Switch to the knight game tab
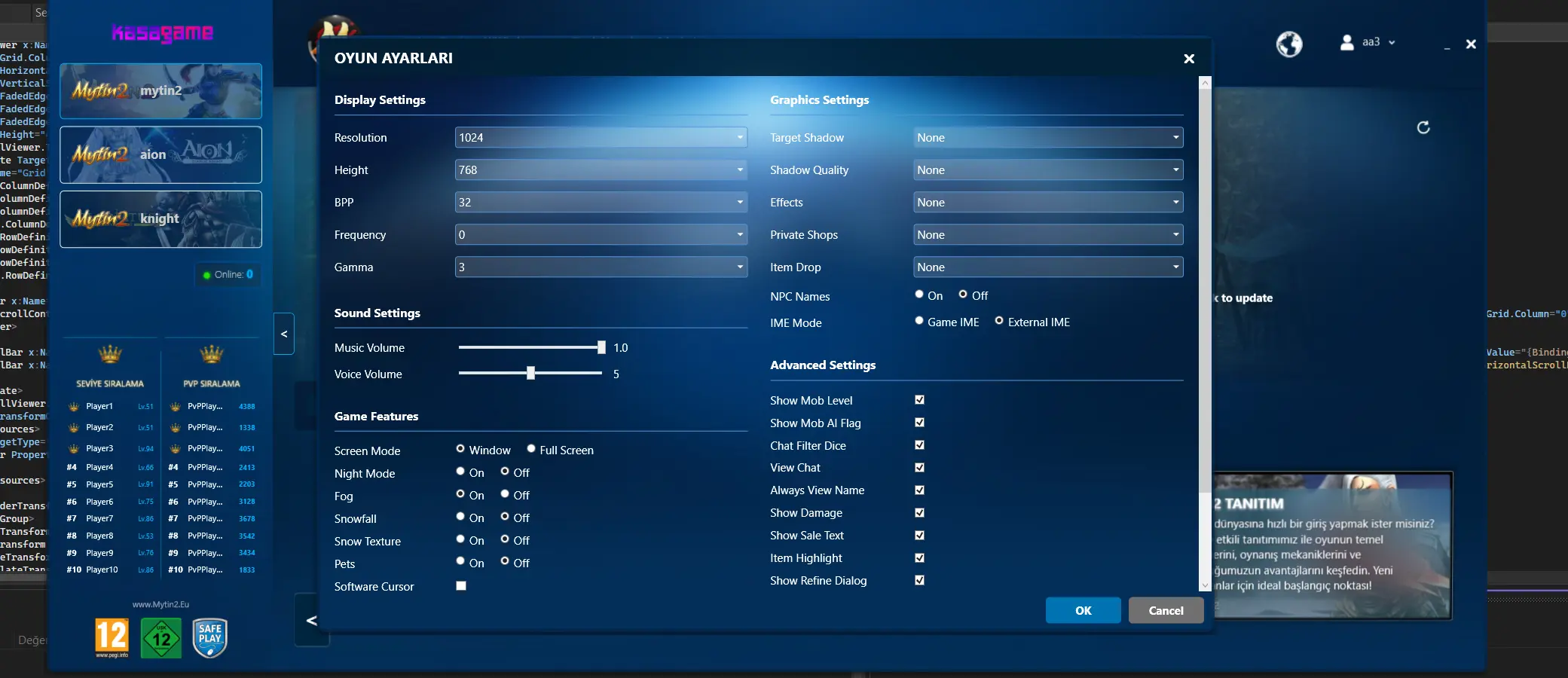 coord(160,219)
